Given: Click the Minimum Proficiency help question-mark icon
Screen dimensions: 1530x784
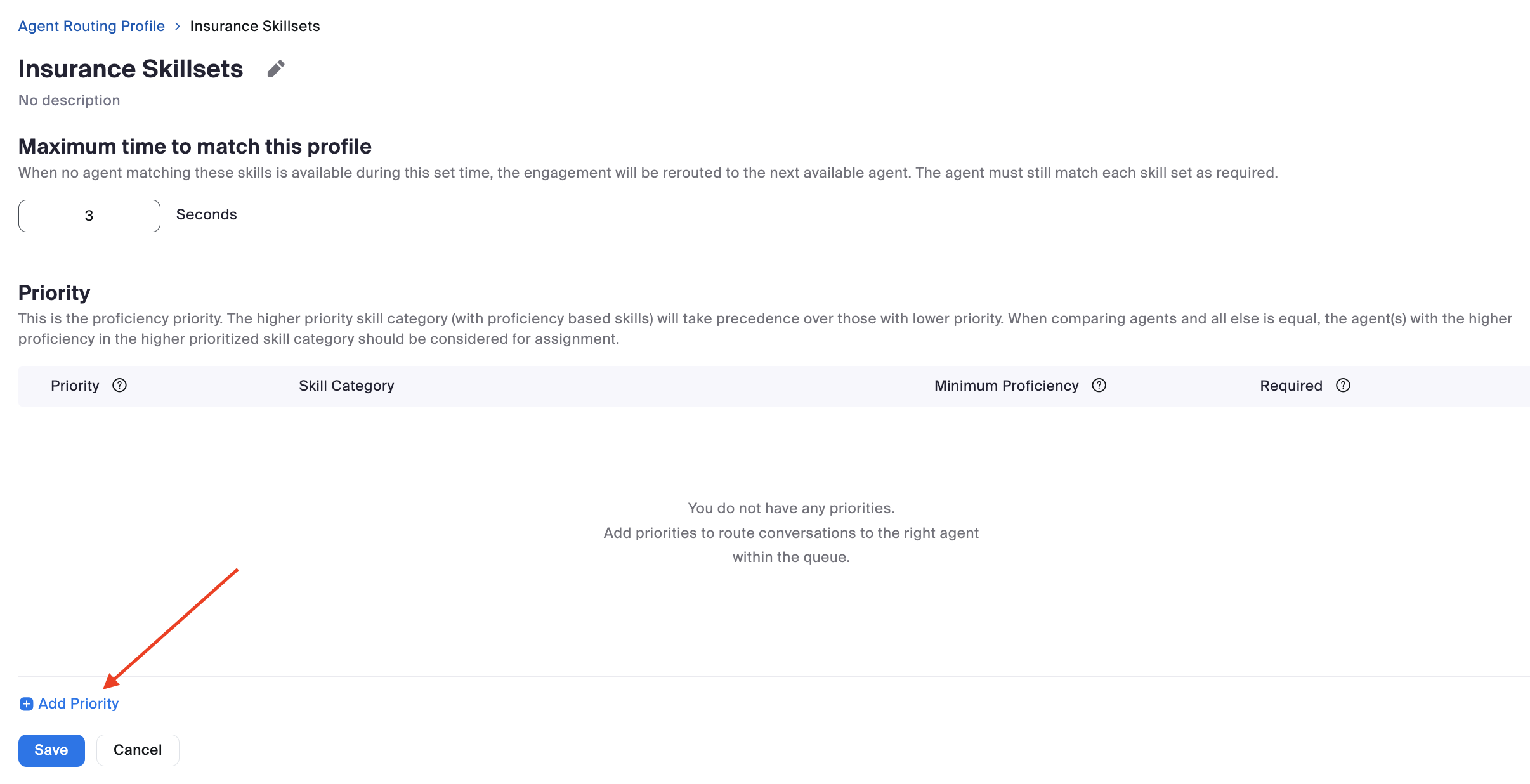Looking at the screenshot, I should [1099, 386].
